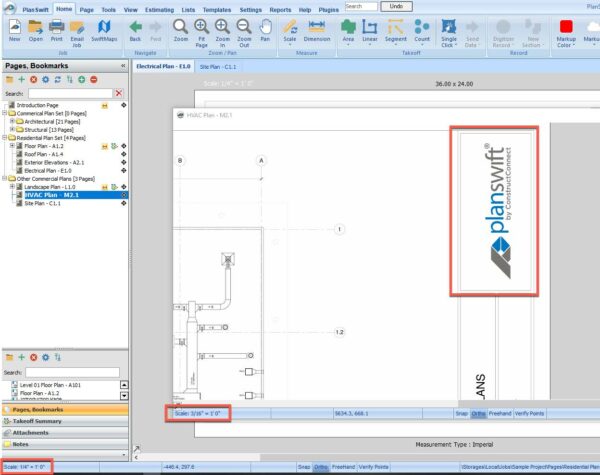Open Takeoff Summary panel section
The width and height of the screenshot is (600, 475).
pyautogui.click(x=65, y=421)
